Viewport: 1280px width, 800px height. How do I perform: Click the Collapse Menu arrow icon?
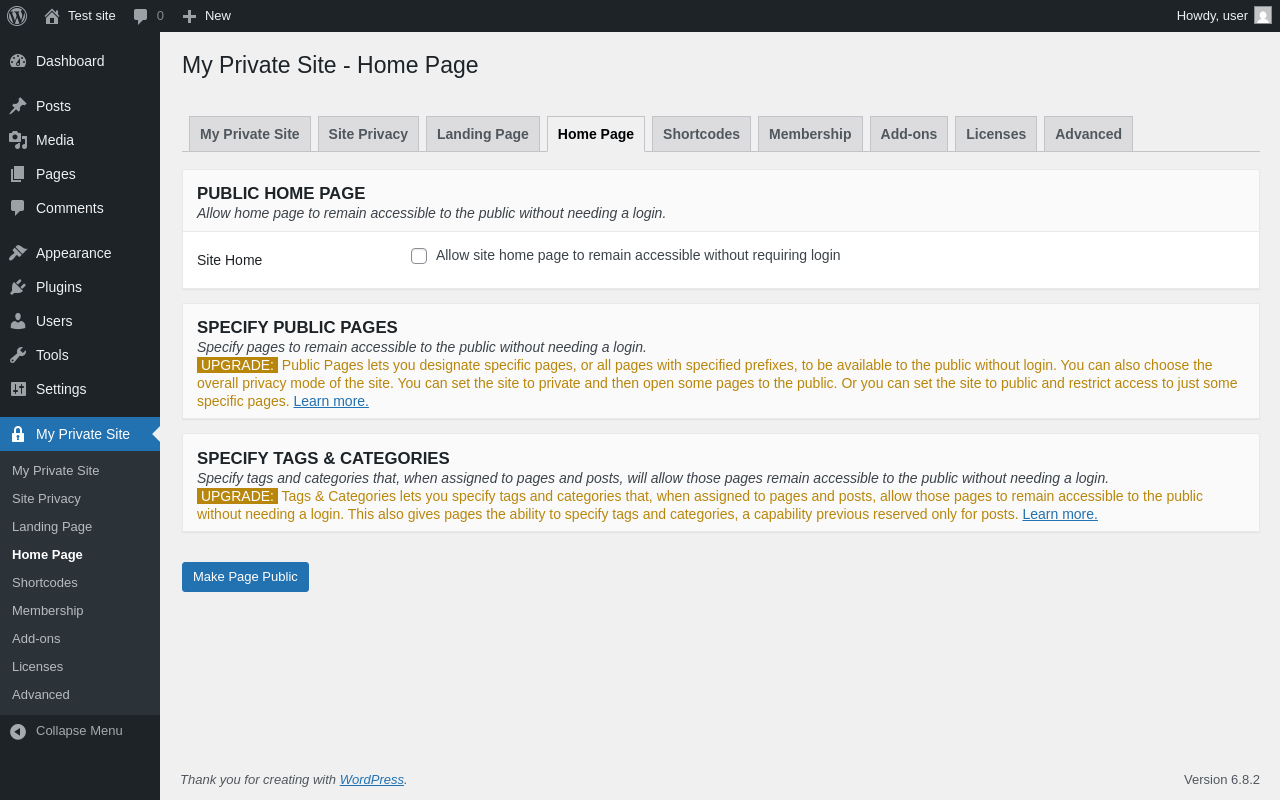(18, 731)
